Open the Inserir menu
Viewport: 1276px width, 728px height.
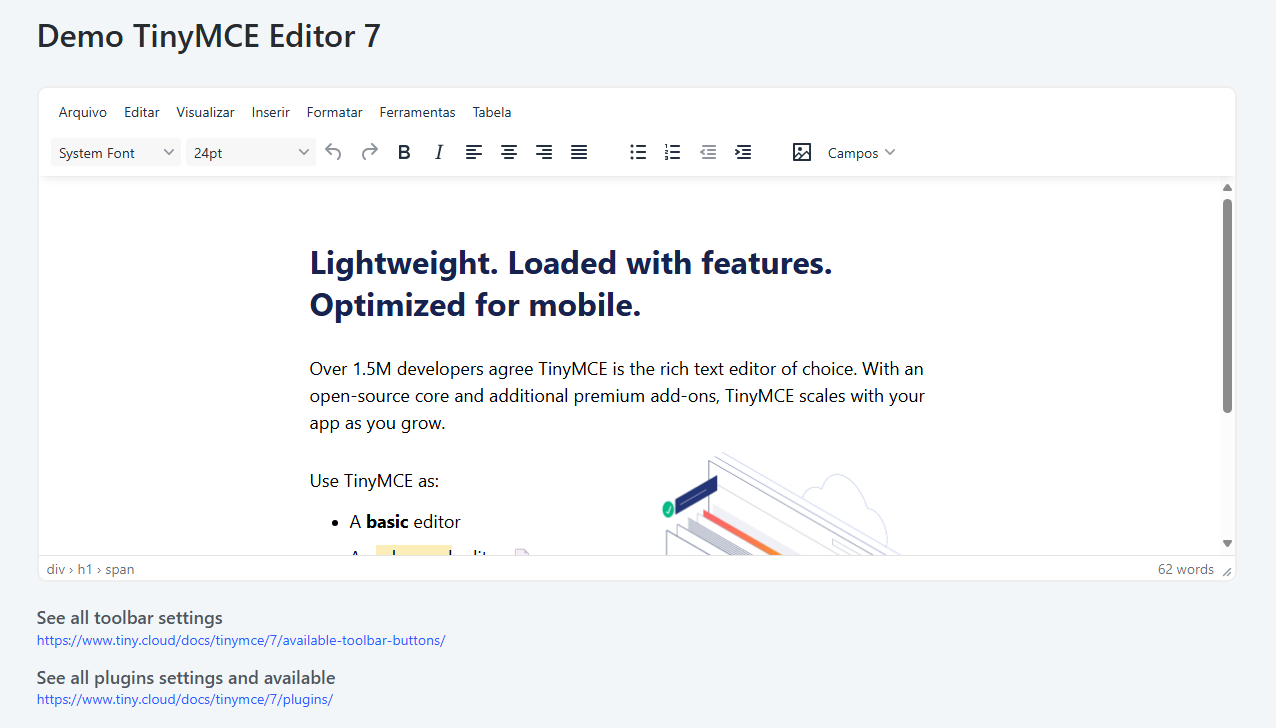(270, 112)
